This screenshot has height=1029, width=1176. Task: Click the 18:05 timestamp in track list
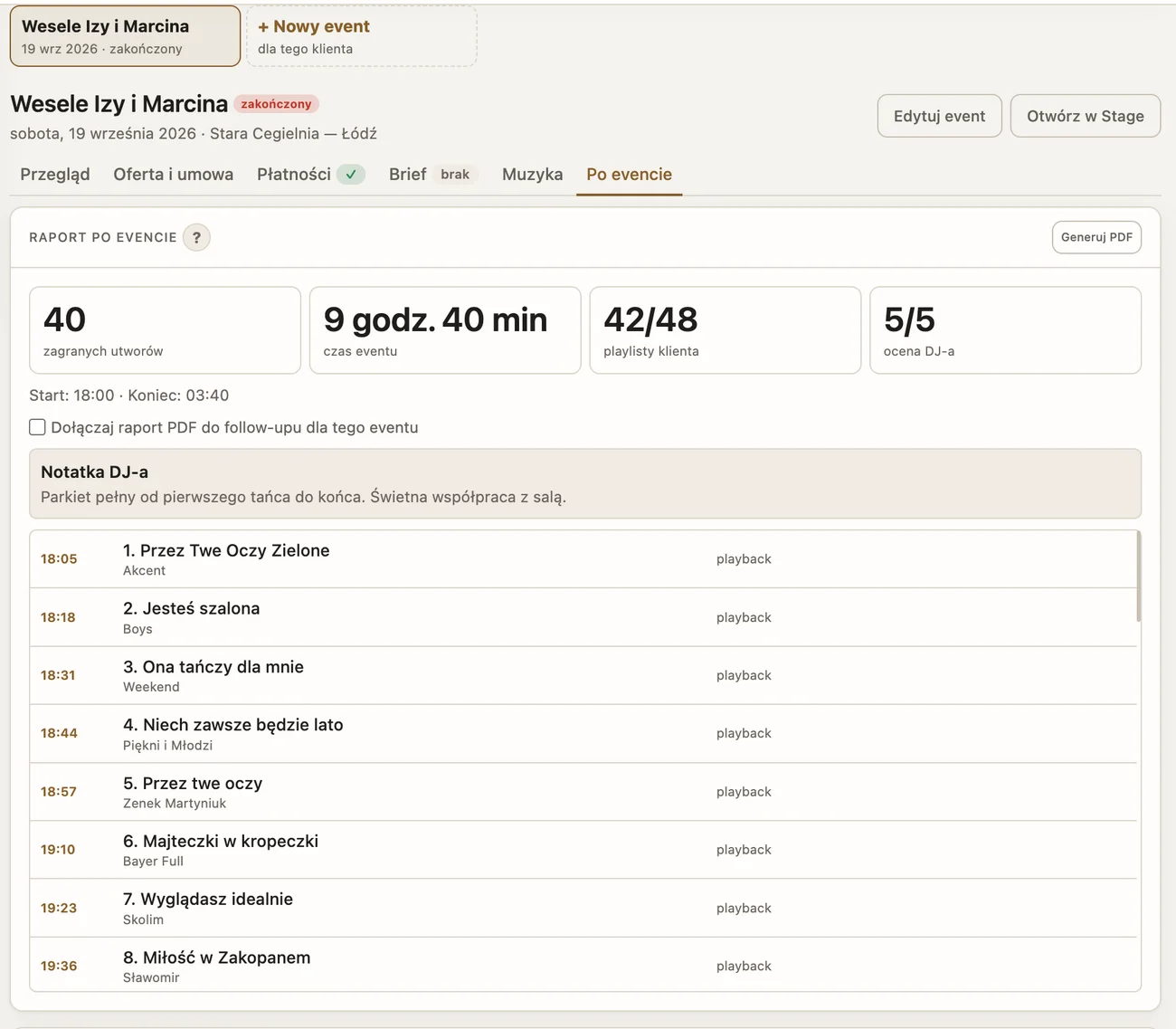pos(59,559)
